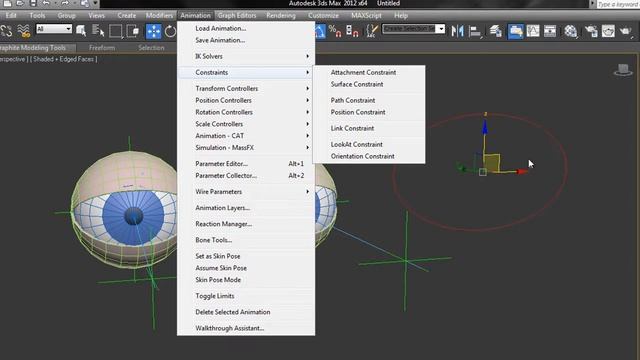Viewport: 640px width, 360px height.
Task: Toggle the Spinner Snap icon
Action: tap(352, 31)
